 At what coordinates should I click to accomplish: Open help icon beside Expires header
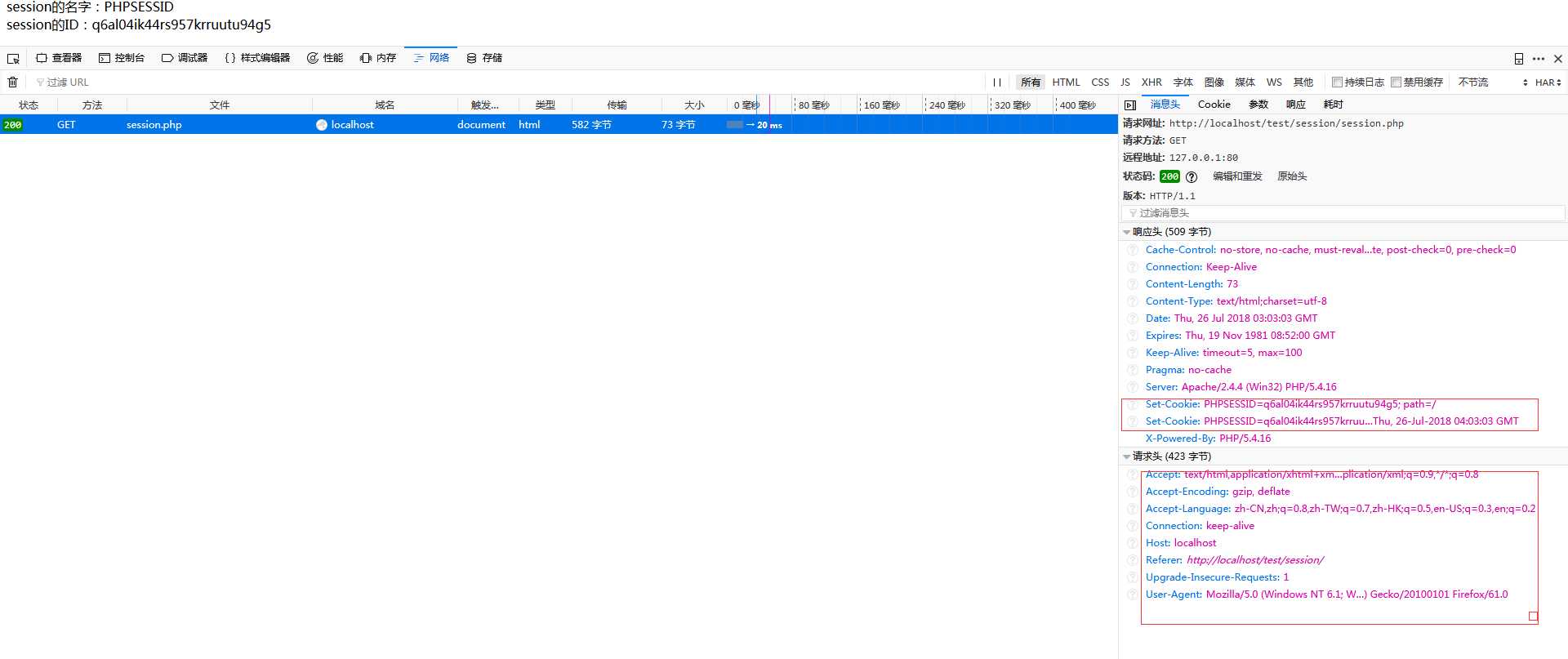[1133, 336]
